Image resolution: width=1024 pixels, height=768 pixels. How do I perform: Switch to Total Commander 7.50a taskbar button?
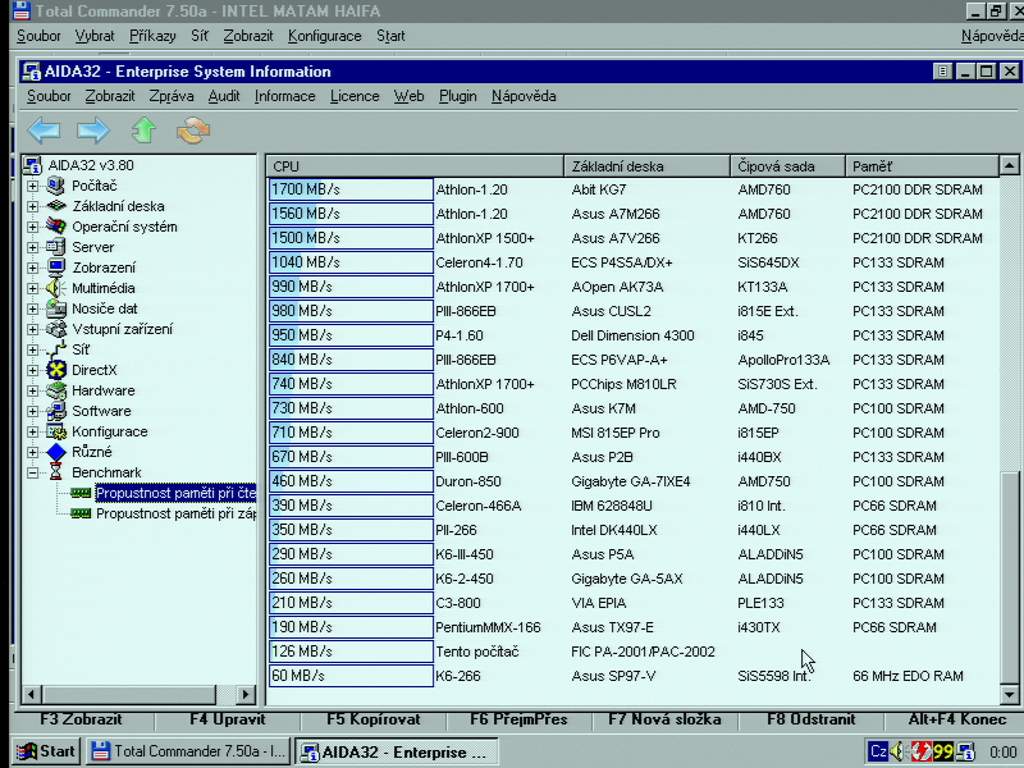pyautogui.click(x=189, y=751)
